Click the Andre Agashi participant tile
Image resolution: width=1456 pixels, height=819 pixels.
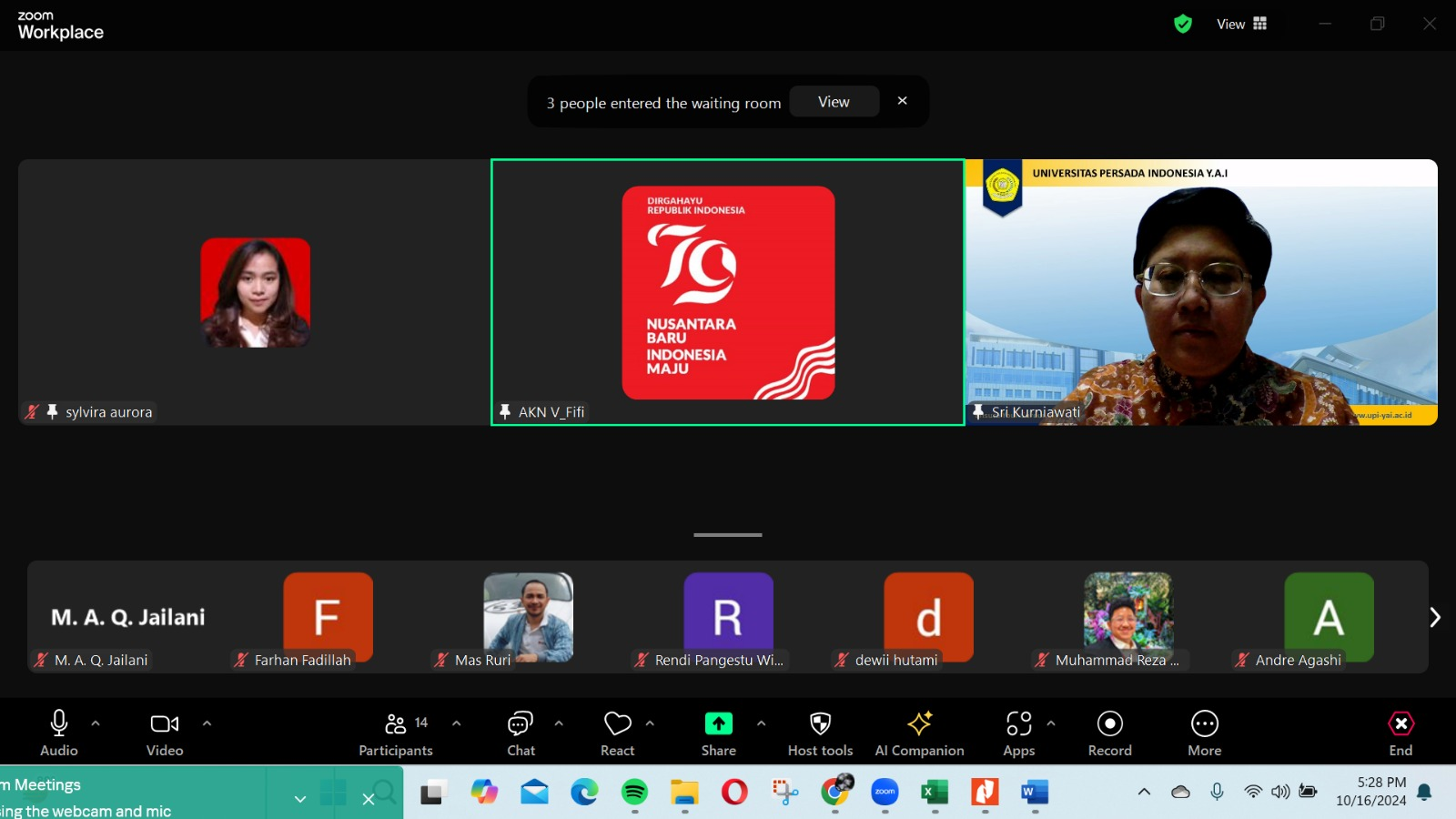point(1329,617)
